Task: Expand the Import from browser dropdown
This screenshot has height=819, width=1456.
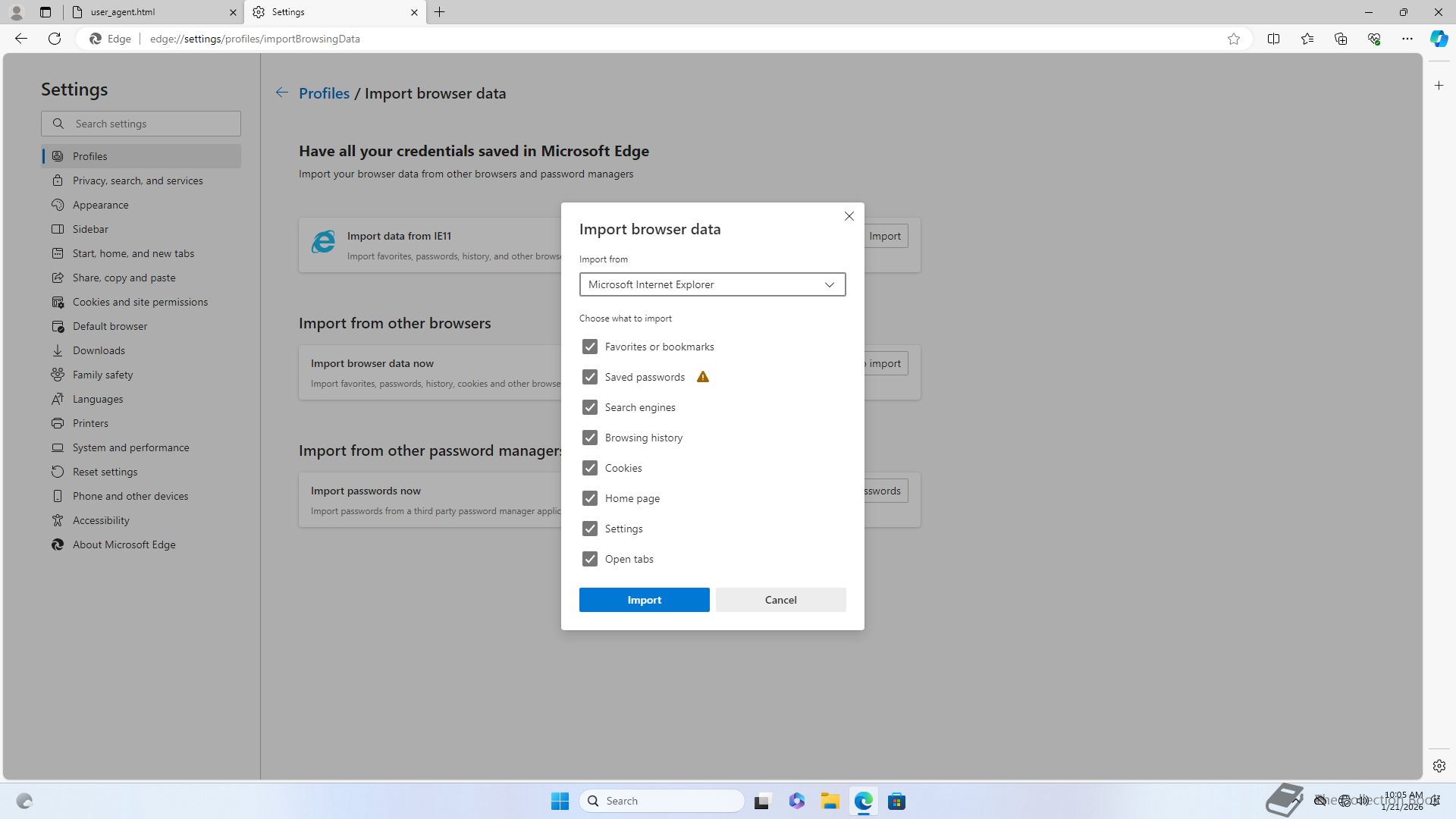Action: tap(712, 284)
